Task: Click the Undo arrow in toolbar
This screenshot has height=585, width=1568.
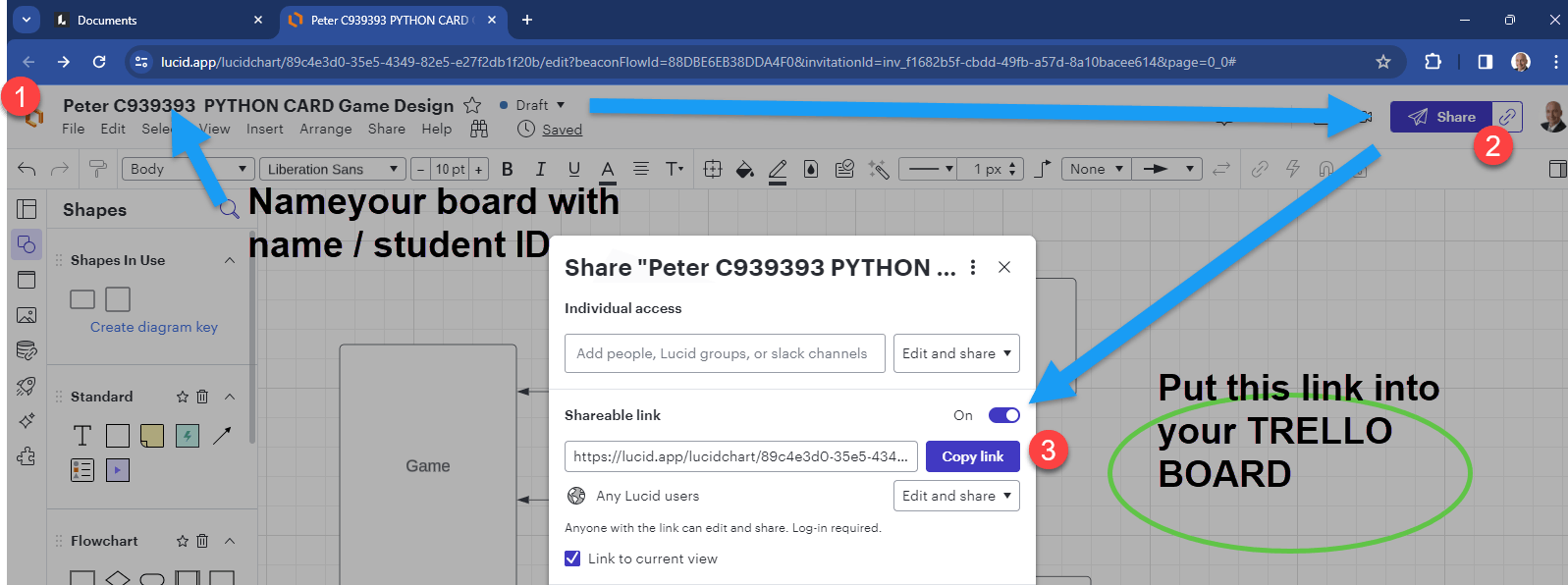Action: (x=27, y=169)
